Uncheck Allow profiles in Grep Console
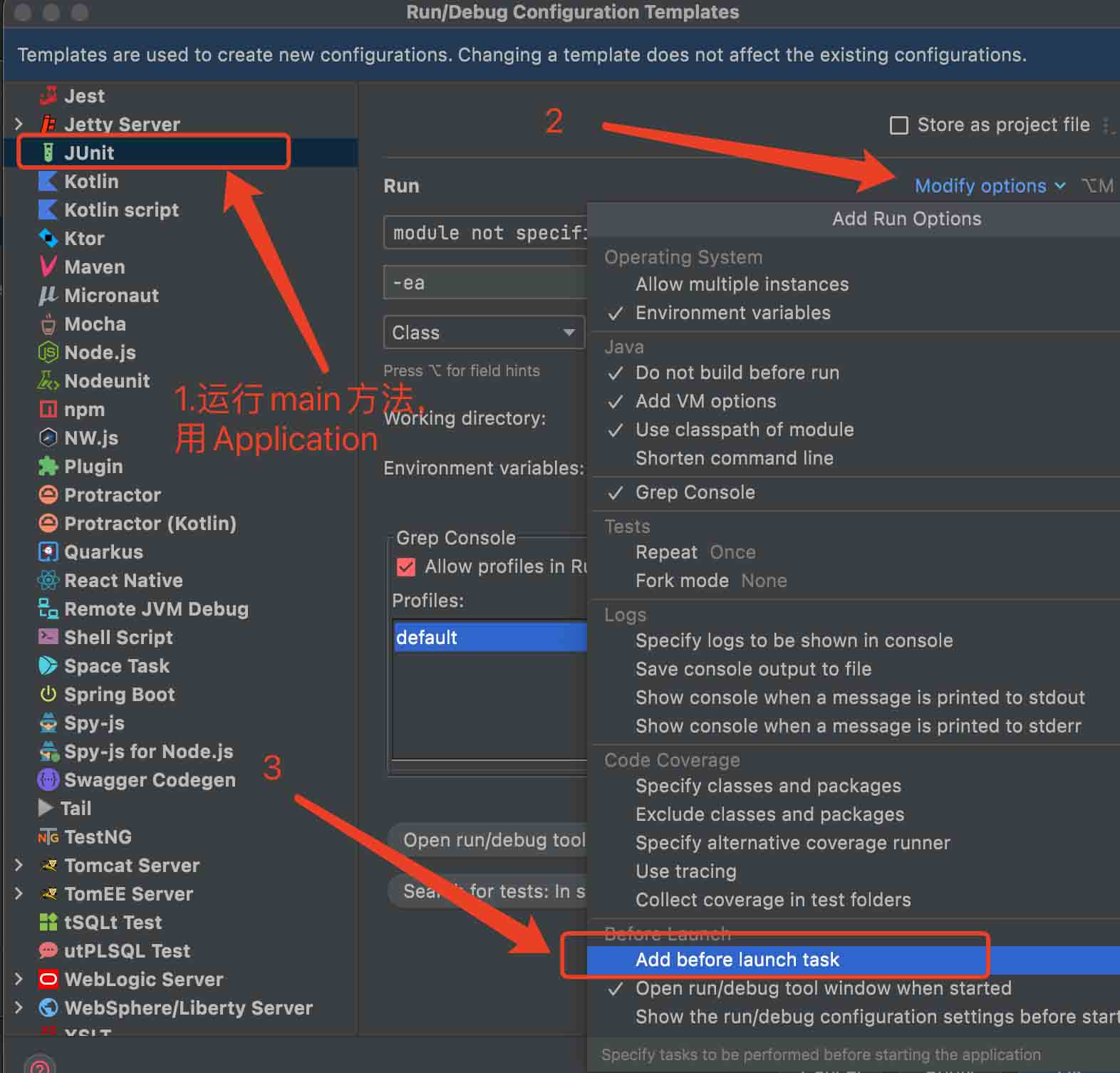The width and height of the screenshot is (1120, 1073). tap(406, 567)
